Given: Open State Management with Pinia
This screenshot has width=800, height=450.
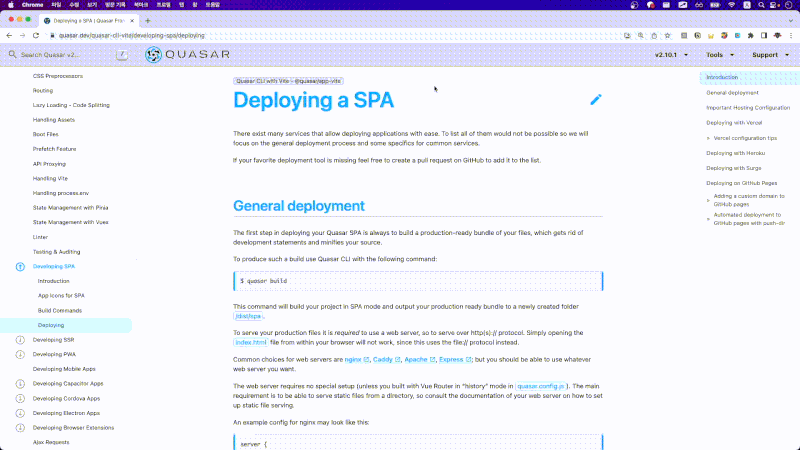Looking at the screenshot, I should [x=70, y=208].
